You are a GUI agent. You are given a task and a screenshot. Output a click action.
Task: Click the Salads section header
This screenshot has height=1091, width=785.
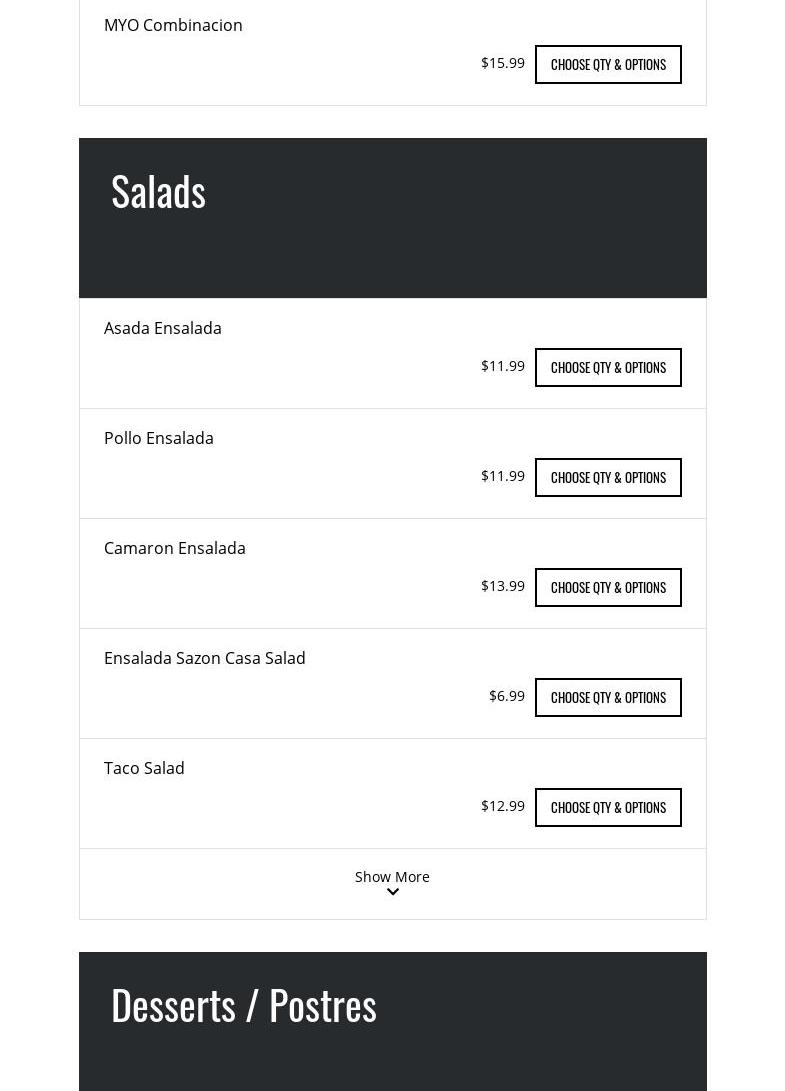pyautogui.click(x=158, y=191)
